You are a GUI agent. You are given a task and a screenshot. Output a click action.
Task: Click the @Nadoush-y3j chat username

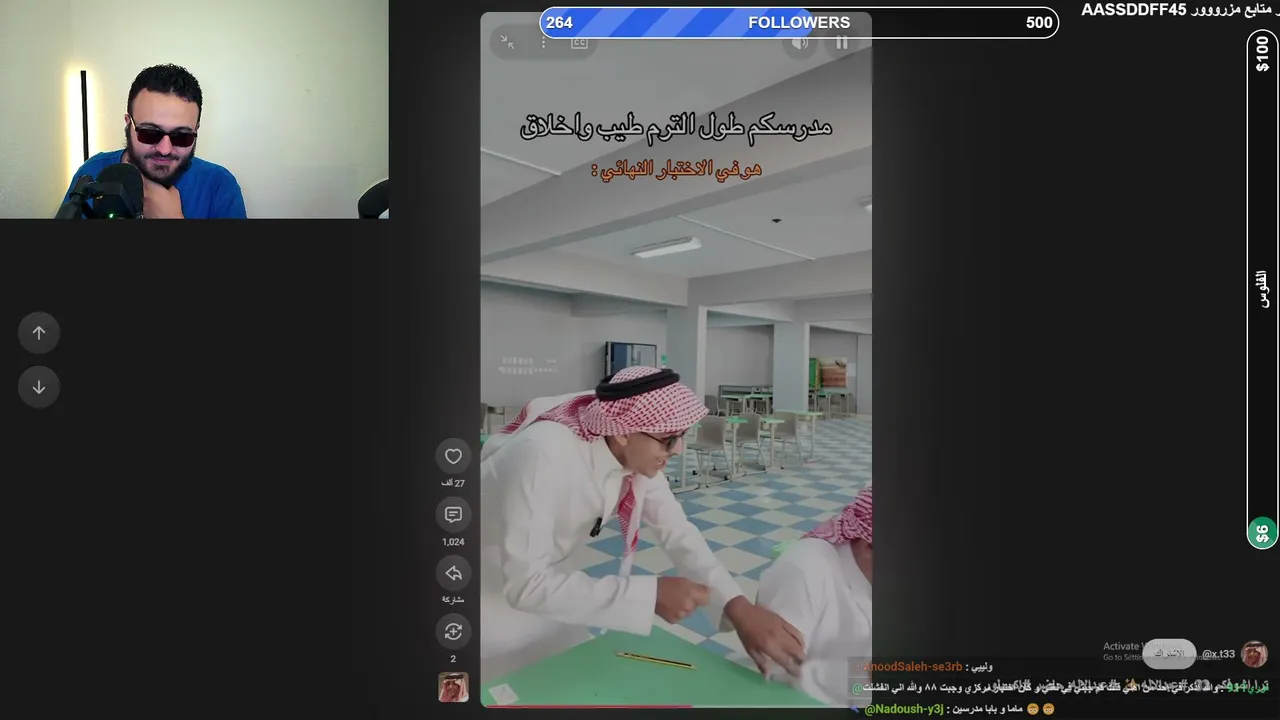pos(904,709)
